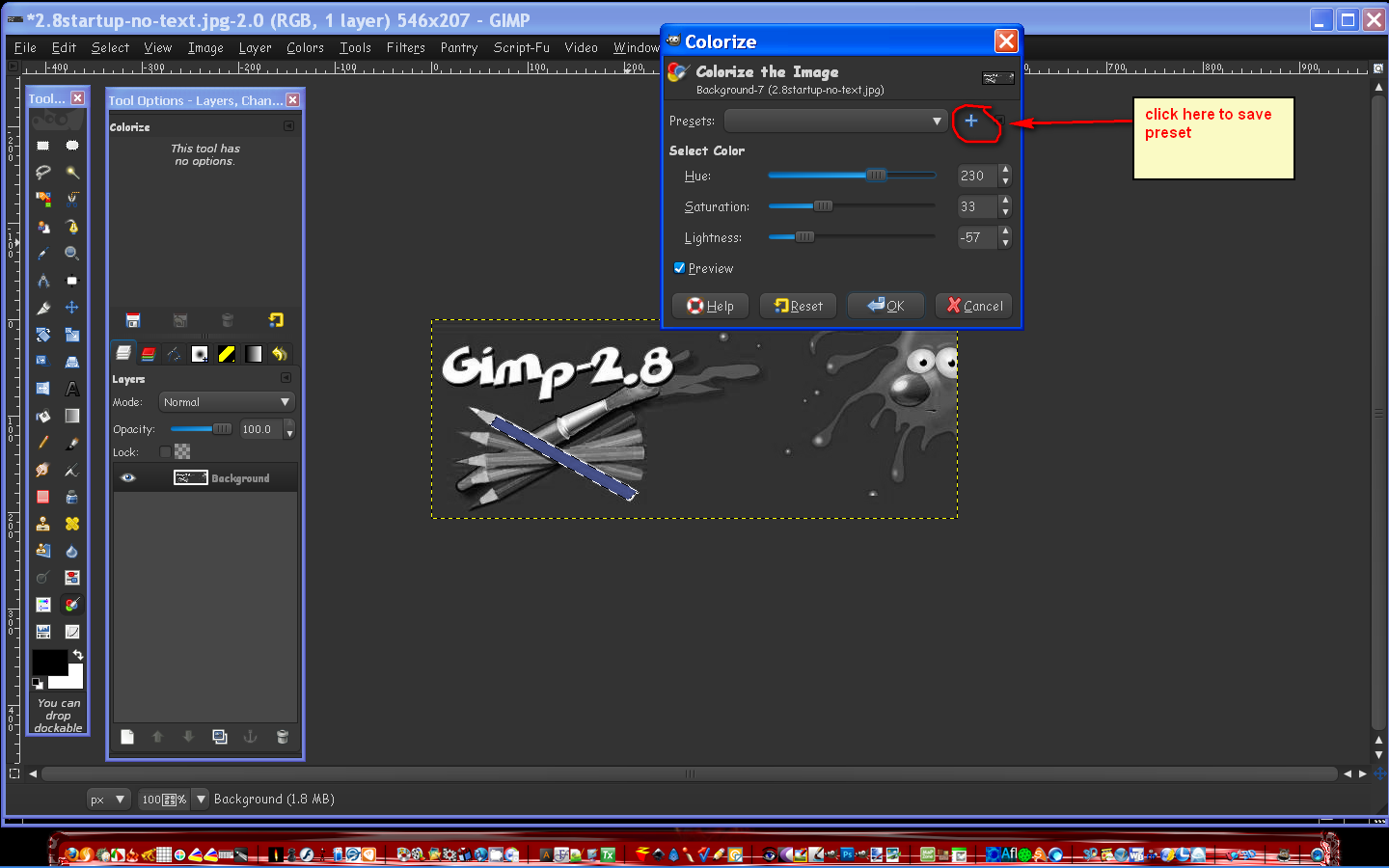Delete the layer with trash icon
1389x868 pixels.
(283, 737)
